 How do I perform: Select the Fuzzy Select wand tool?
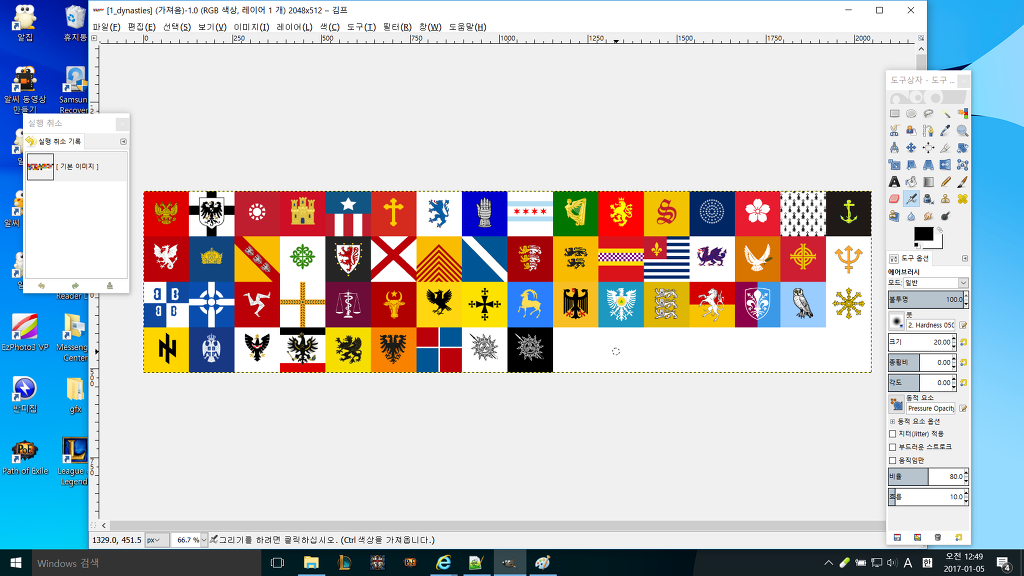click(x=945, y=114)
